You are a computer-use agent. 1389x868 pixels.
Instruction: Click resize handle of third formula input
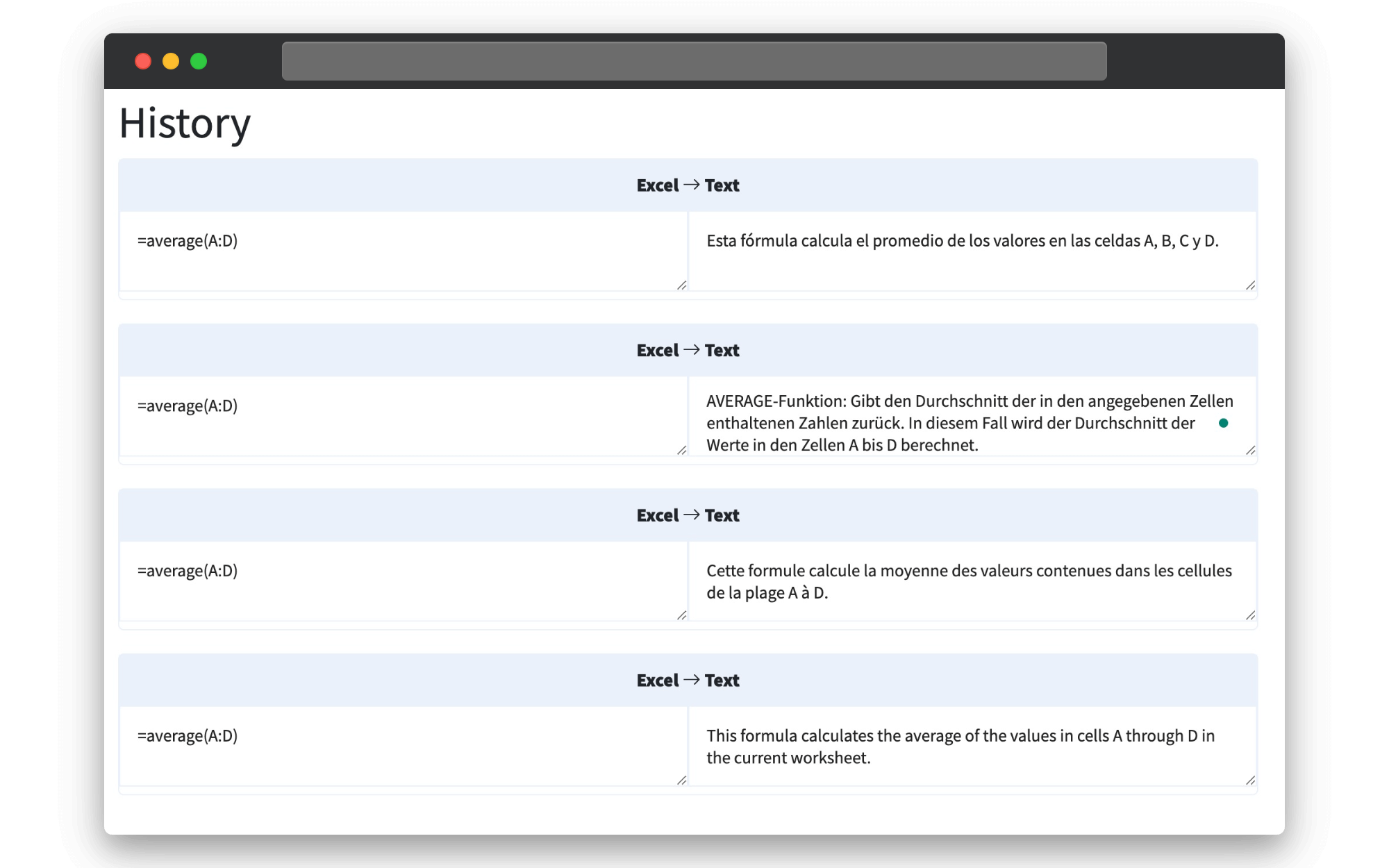[x=681, y=615]
